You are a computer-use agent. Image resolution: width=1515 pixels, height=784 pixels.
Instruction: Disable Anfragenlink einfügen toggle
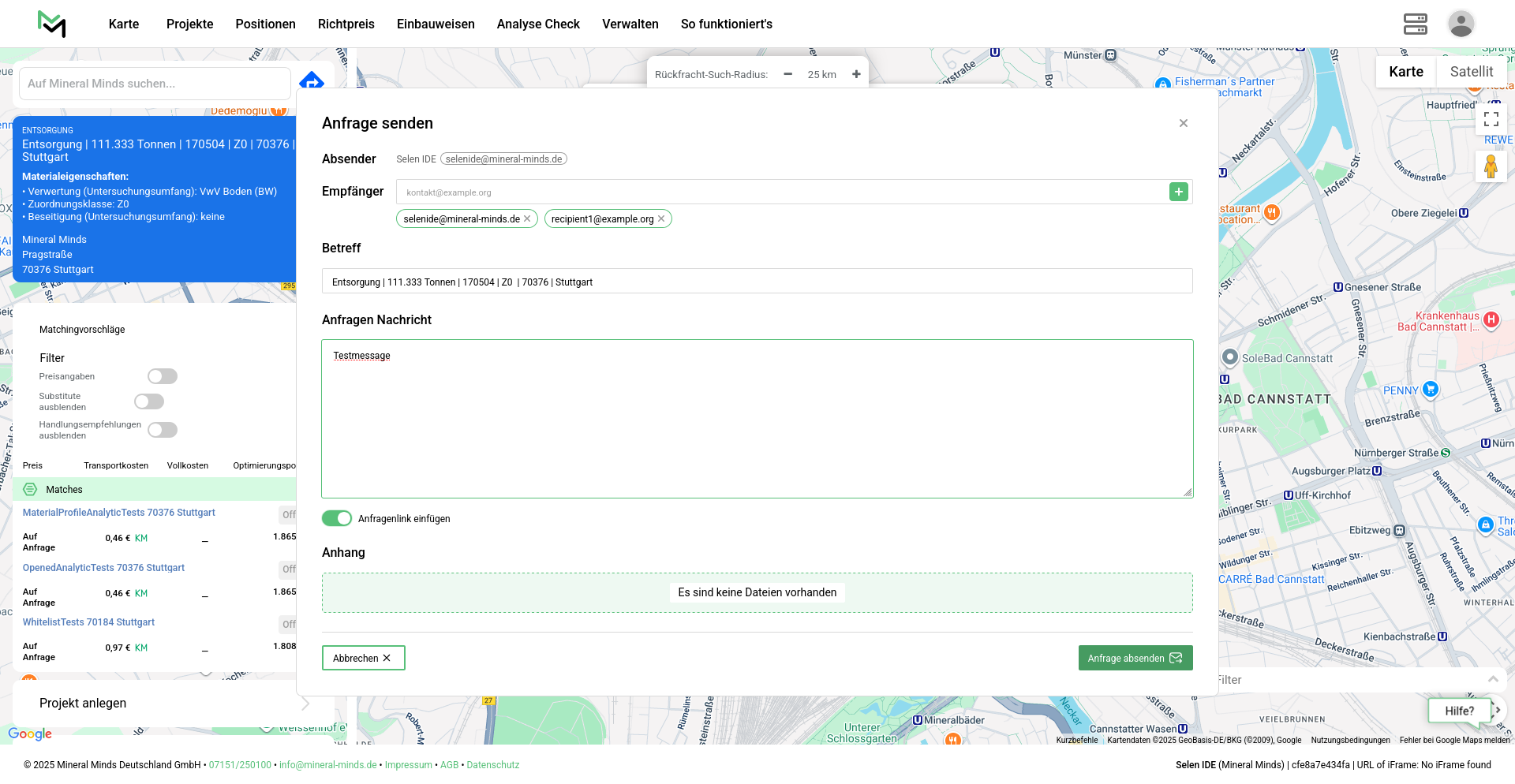pyautogui.click(x=337, y=518)
